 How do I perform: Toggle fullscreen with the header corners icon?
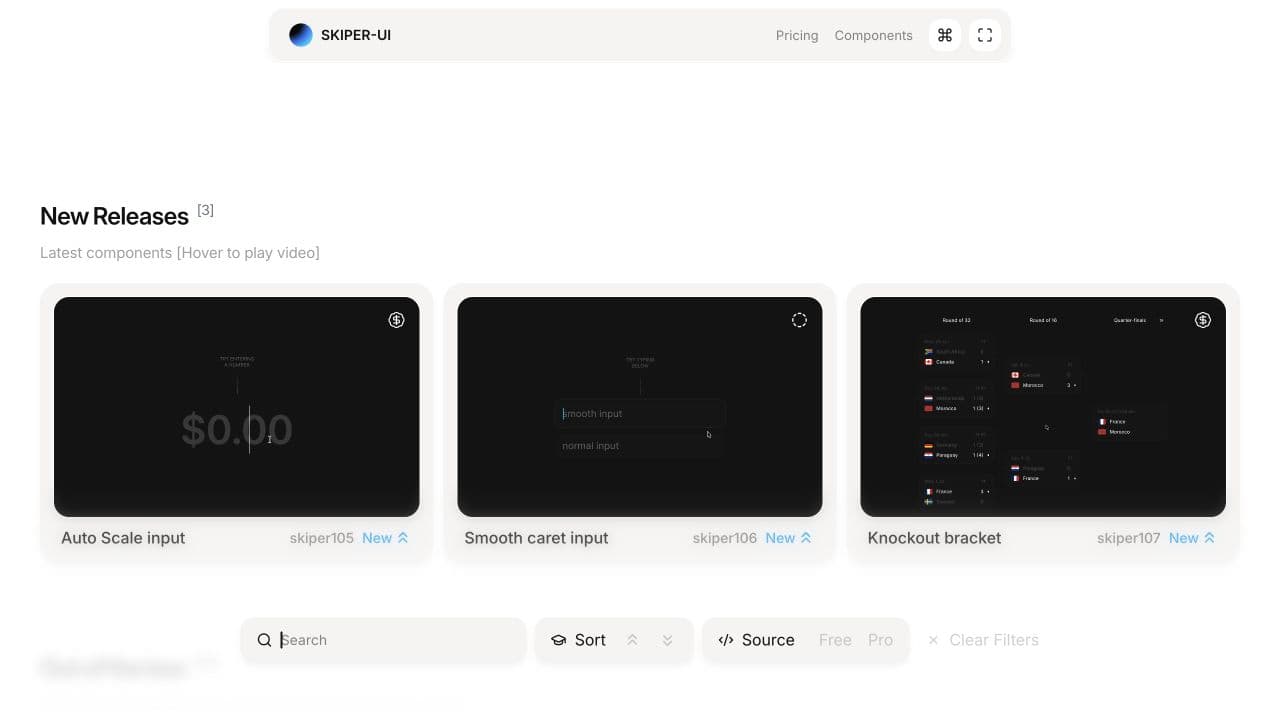[x=985, y=35]
